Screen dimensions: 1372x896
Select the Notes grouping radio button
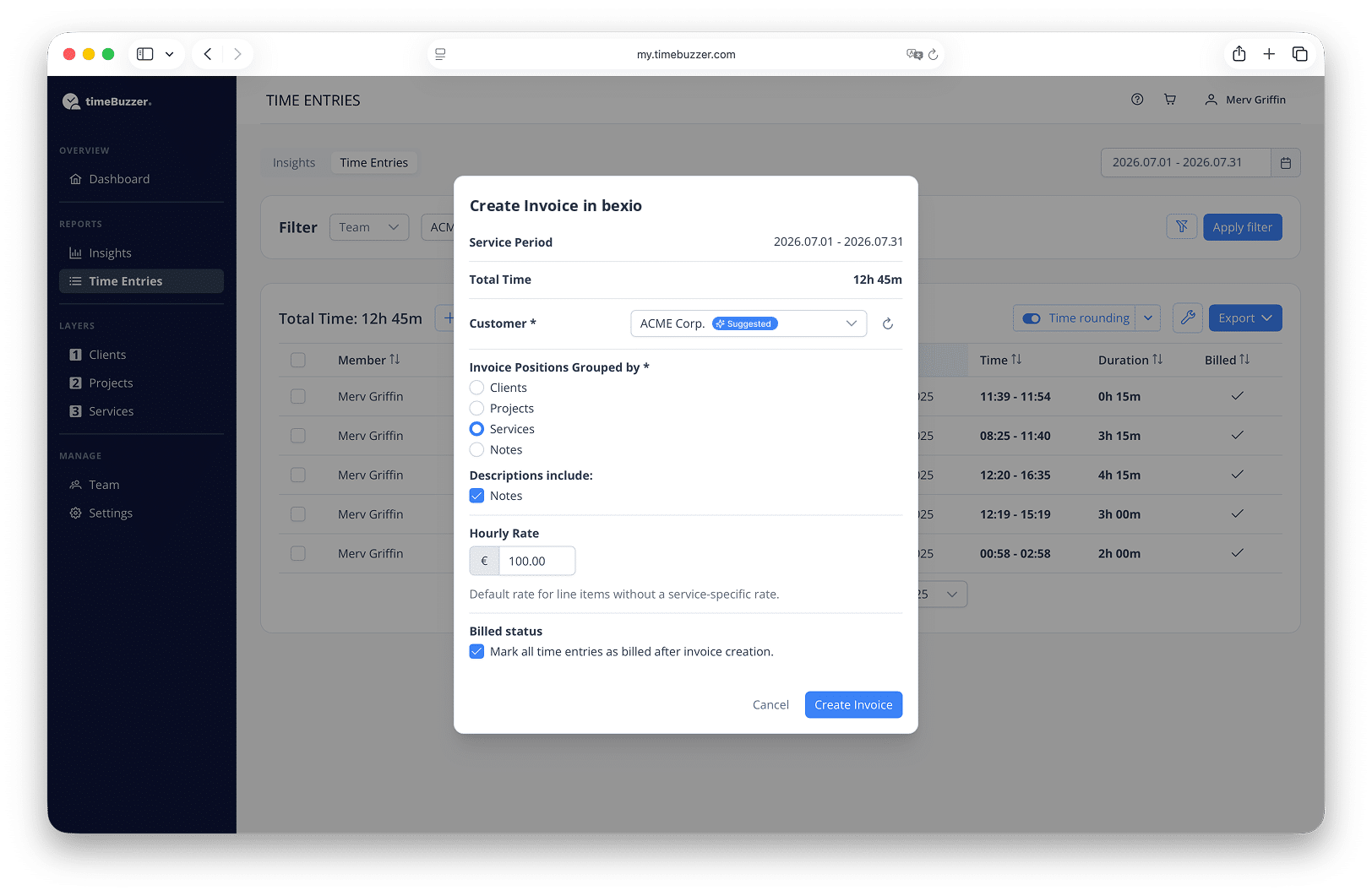[477, 449]
